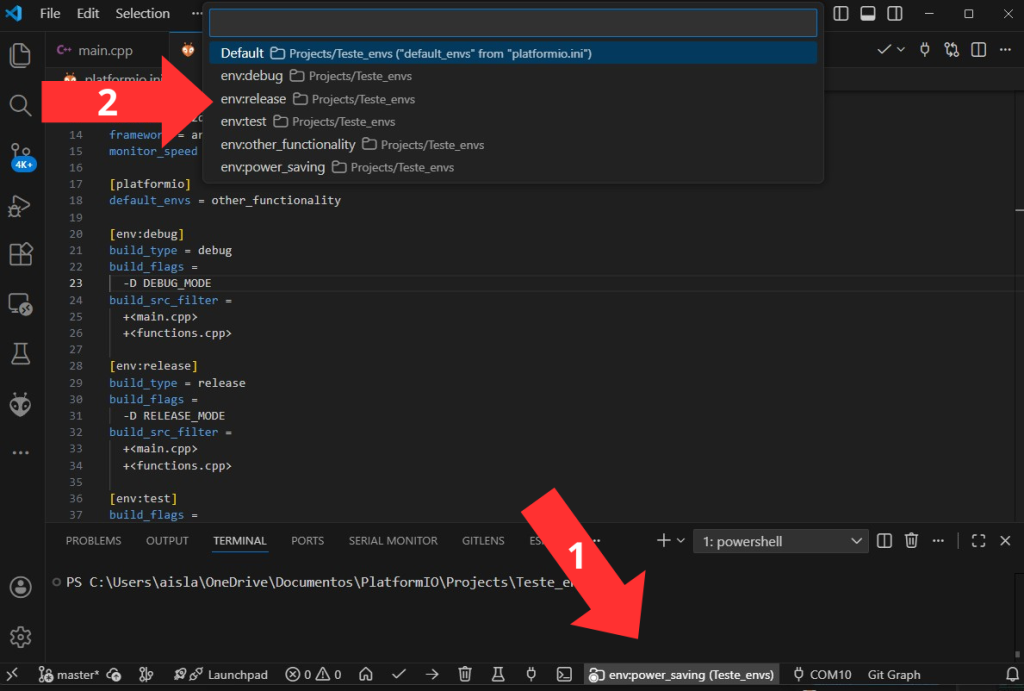Open the Testing flask icon in activity bar
This screenshot has height=691, width=1024.
[x=20, y=353]
